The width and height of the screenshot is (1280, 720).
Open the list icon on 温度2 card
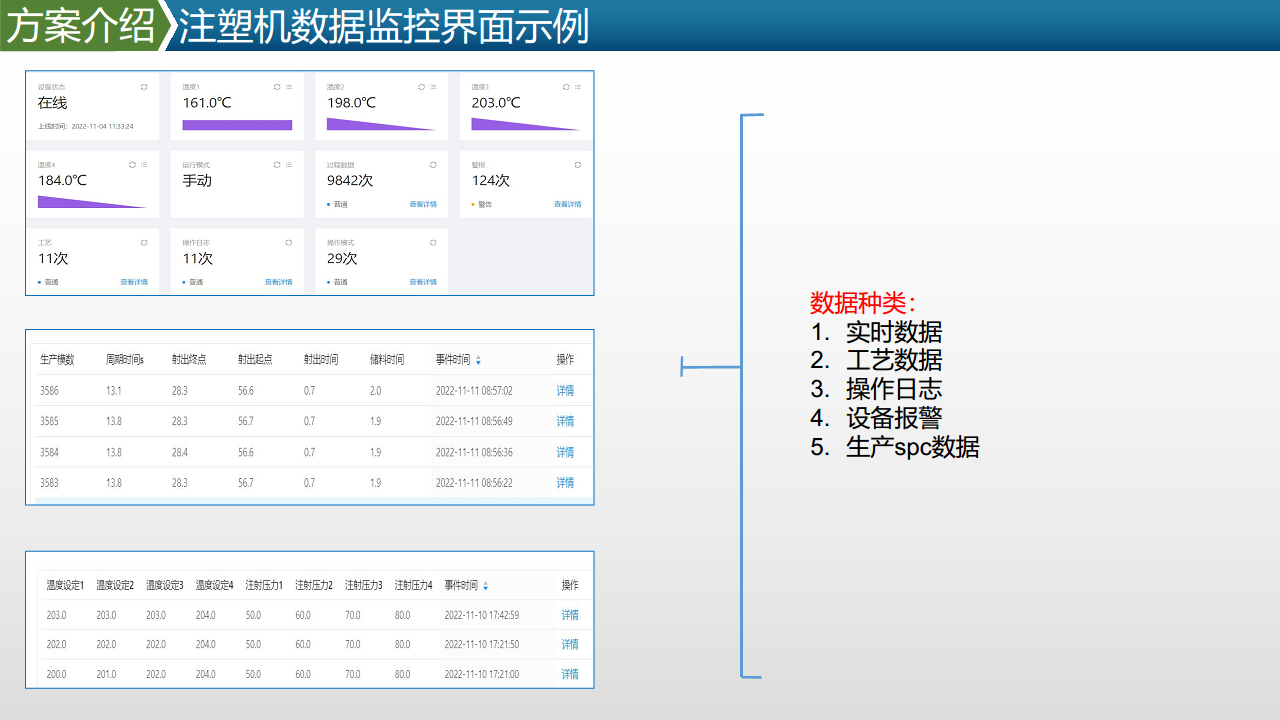[433, 87]
